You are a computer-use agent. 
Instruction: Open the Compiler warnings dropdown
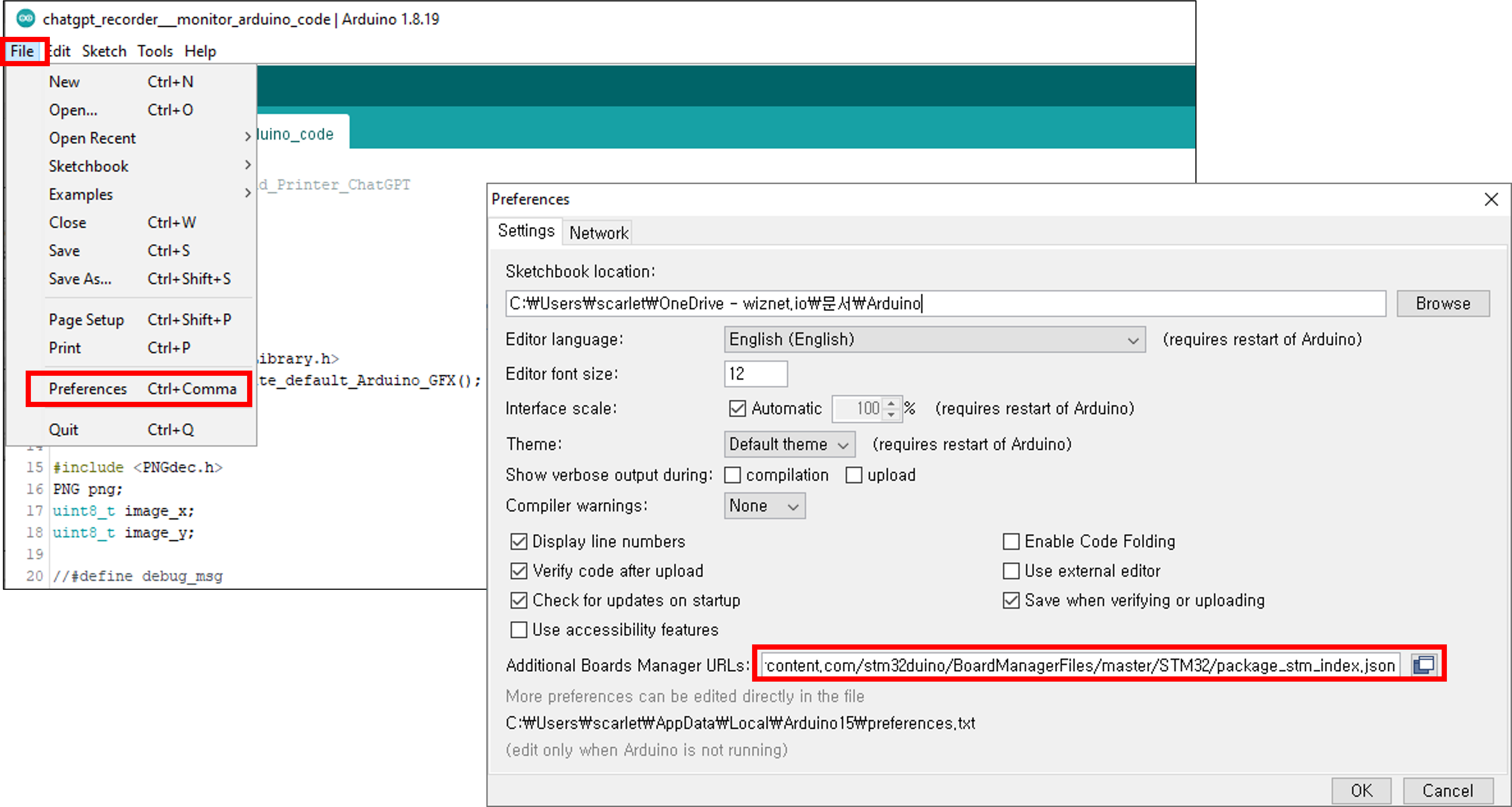point(764,506)
